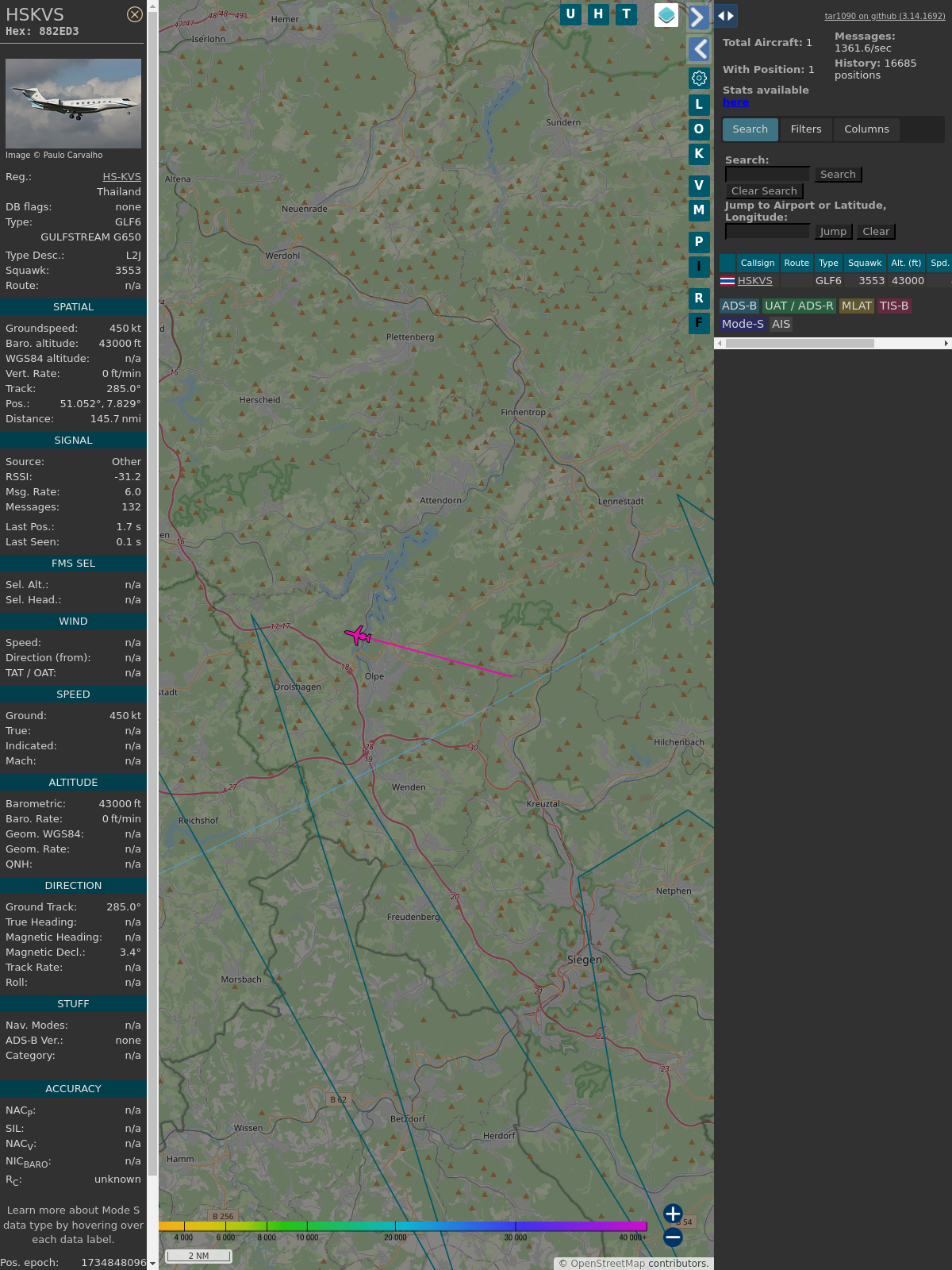This screenshot has height=1270, width=952.
Task: Click the I map button
Action: [699, 266]
